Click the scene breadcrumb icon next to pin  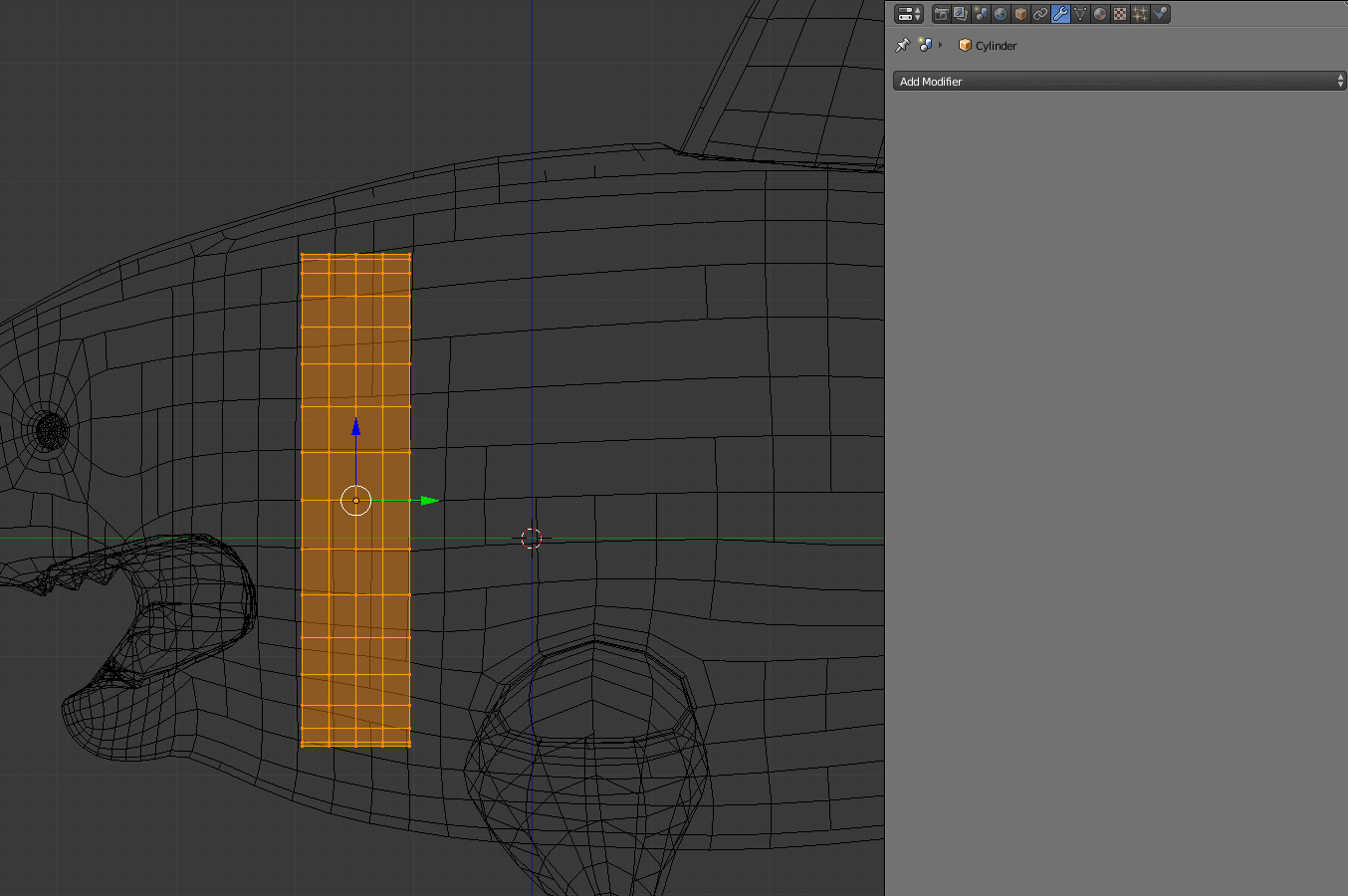[925, 45]
